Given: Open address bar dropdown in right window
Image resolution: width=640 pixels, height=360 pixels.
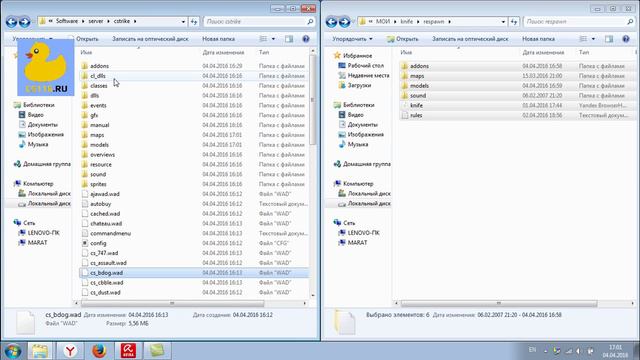Looking at the screenshot, I should coord(503,22).
